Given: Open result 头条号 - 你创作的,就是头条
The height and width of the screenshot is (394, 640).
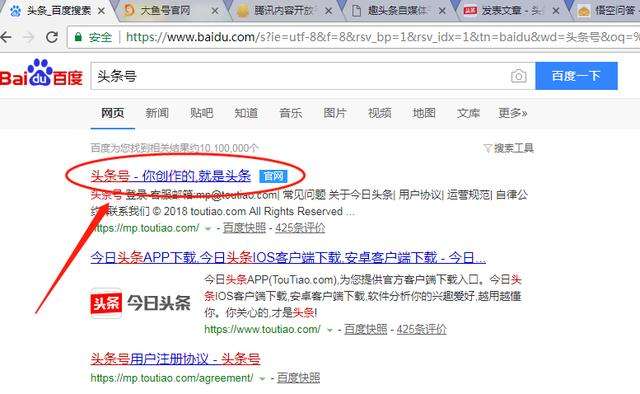Looking at the screenshot, I should tap(171, 176).
